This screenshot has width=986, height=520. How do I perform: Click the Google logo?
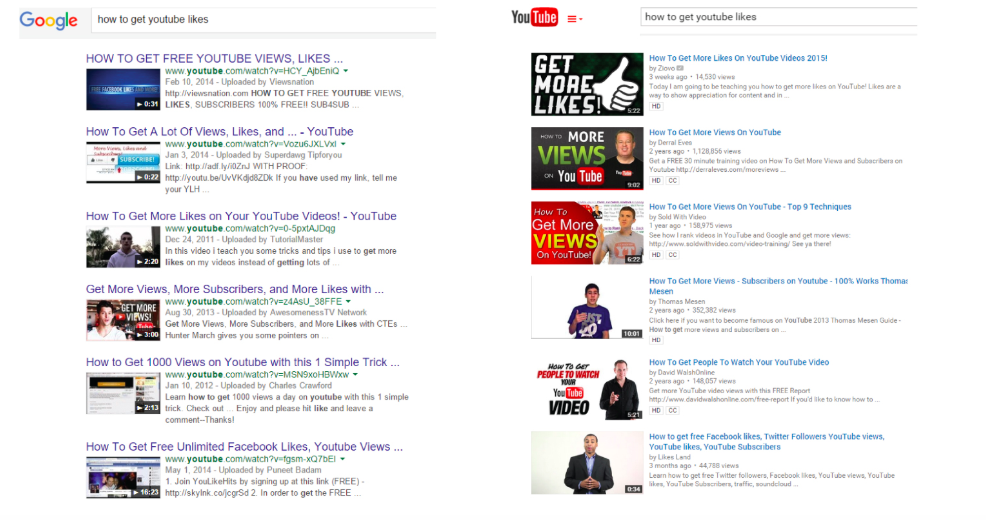click(48, 20)
